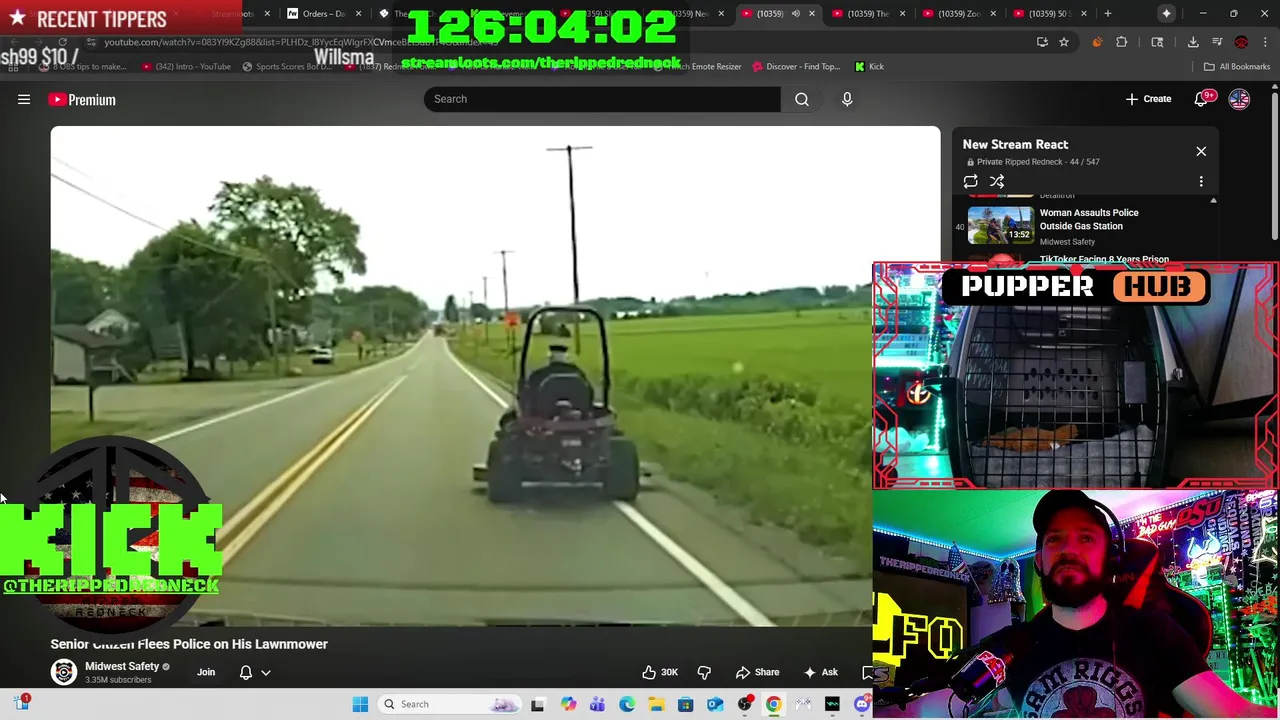1280x720 pixels.
Task: Open the Widgets icon on taskbar
Action: point(22,703)
